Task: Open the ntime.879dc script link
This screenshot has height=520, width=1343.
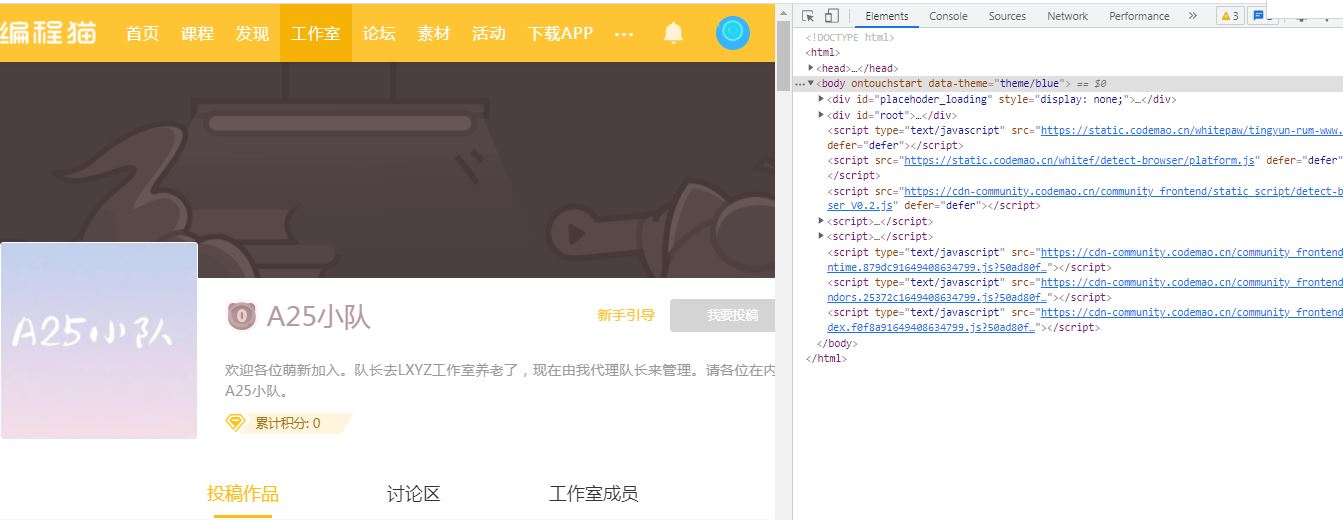Action: point(936,267)
